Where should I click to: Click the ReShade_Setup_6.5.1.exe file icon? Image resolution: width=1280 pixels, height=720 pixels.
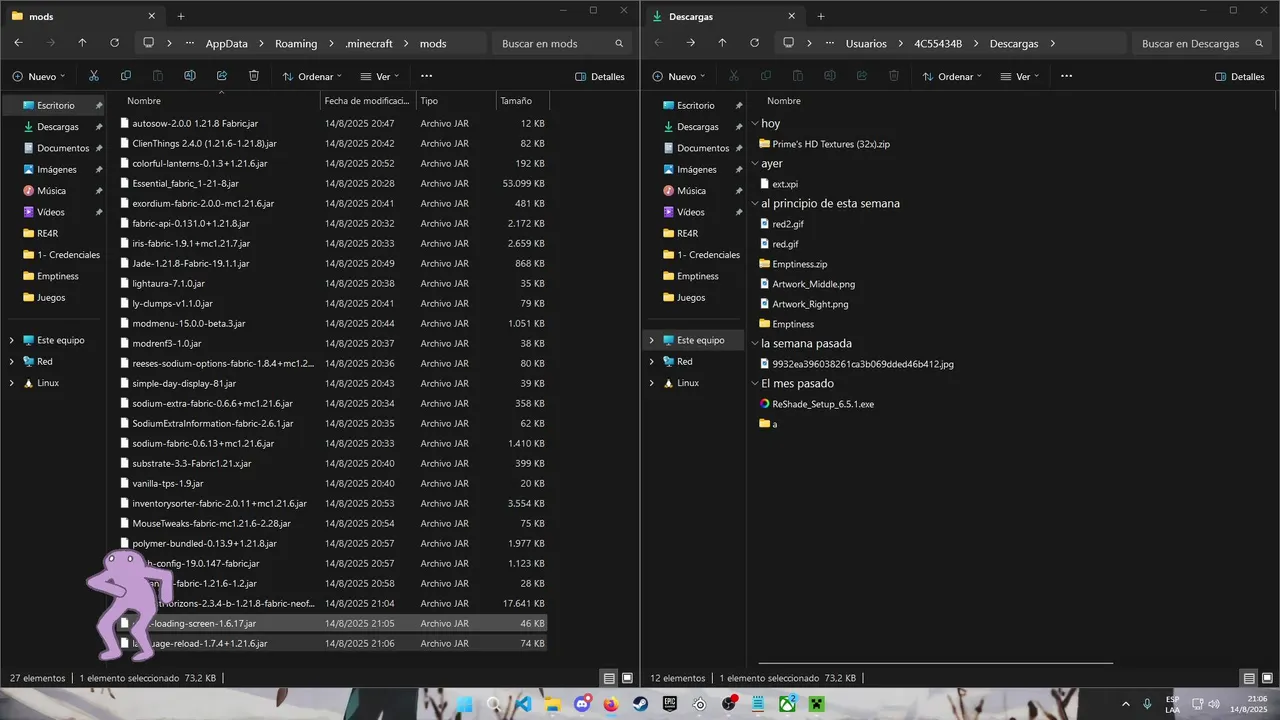coord(765,404)
